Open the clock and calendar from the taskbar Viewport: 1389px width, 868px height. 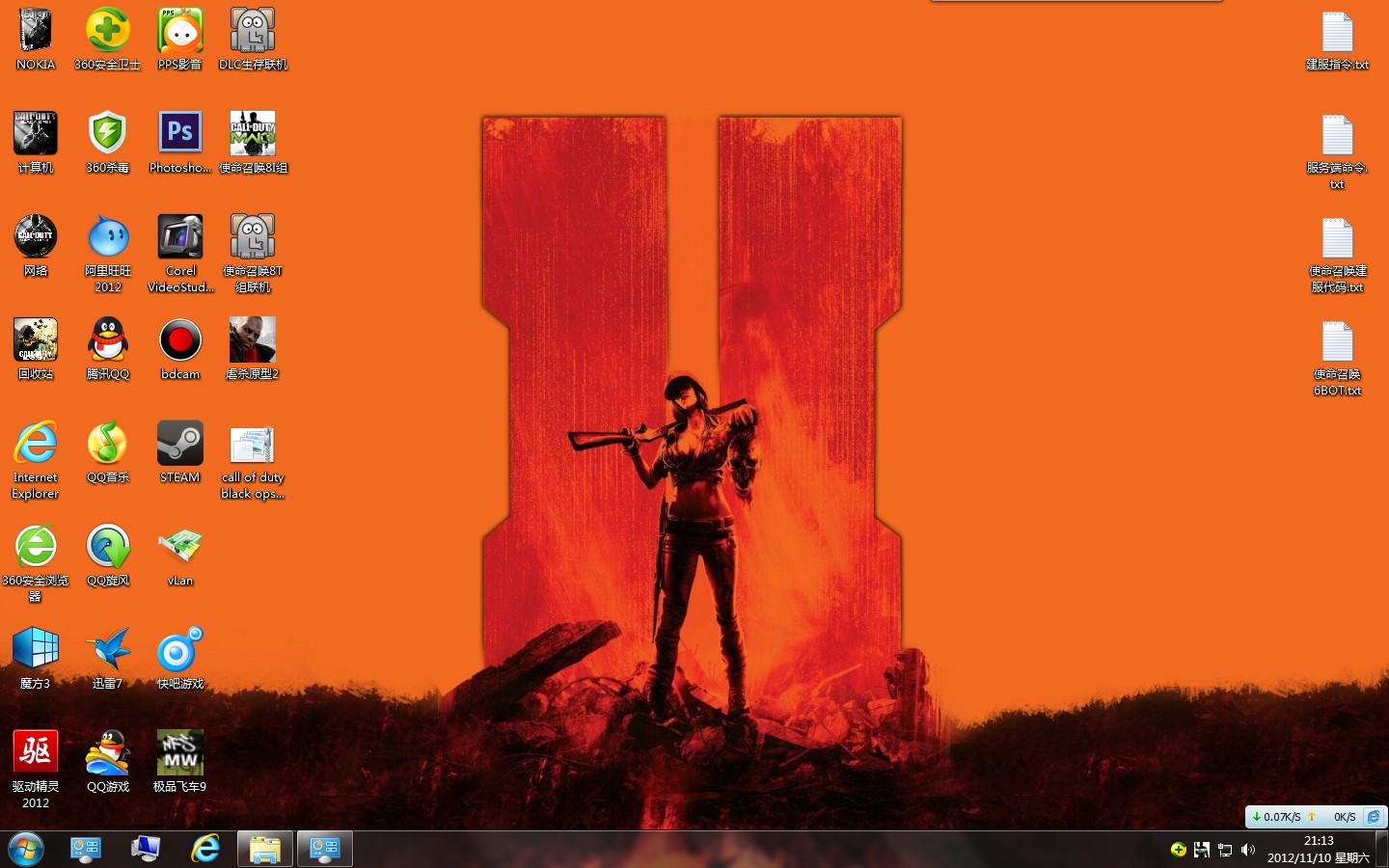[x=1319, y=849]
